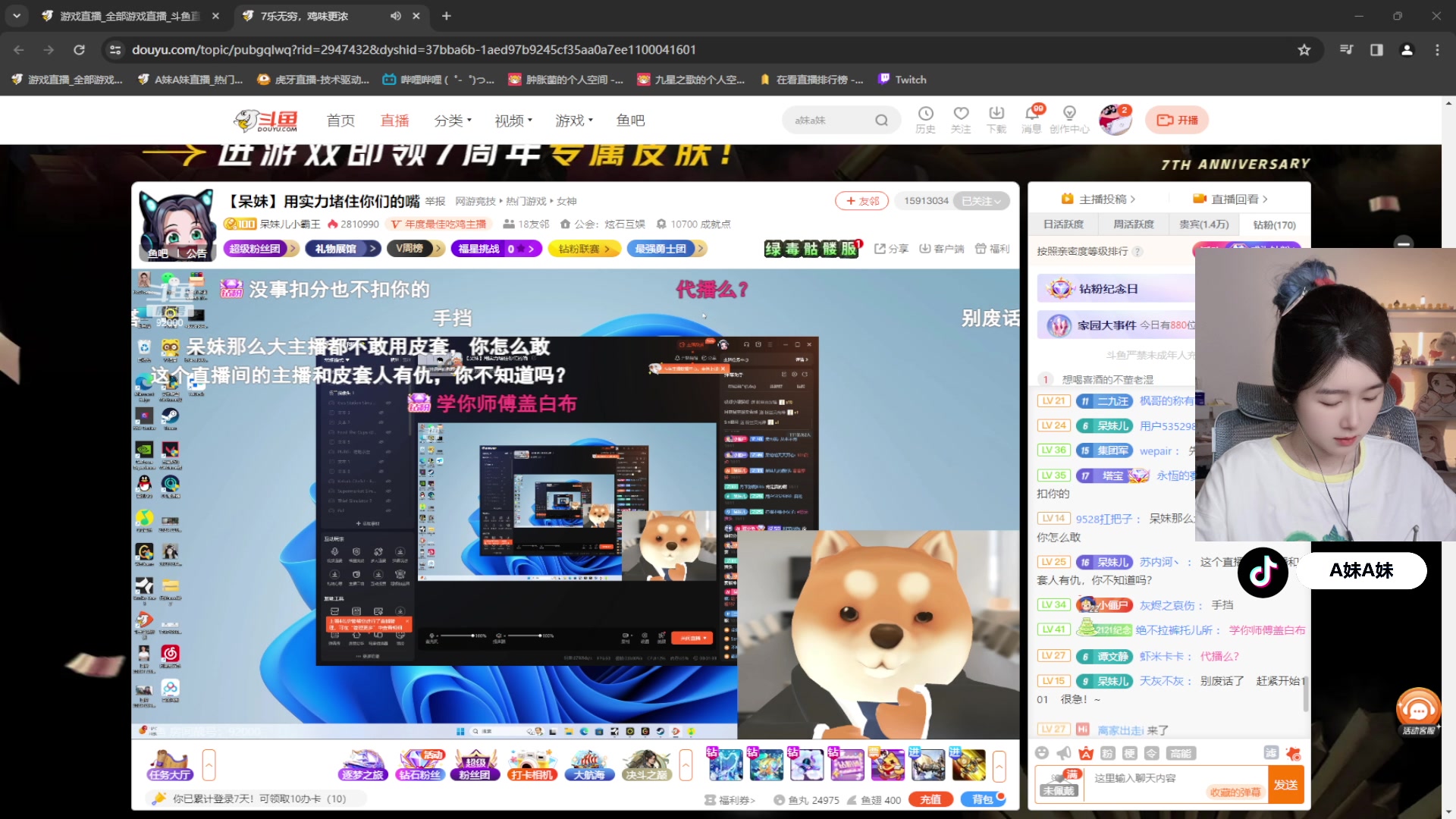
Task: Click the emoji icon in the chat toolbar
Action: (x=1043, y=752)
